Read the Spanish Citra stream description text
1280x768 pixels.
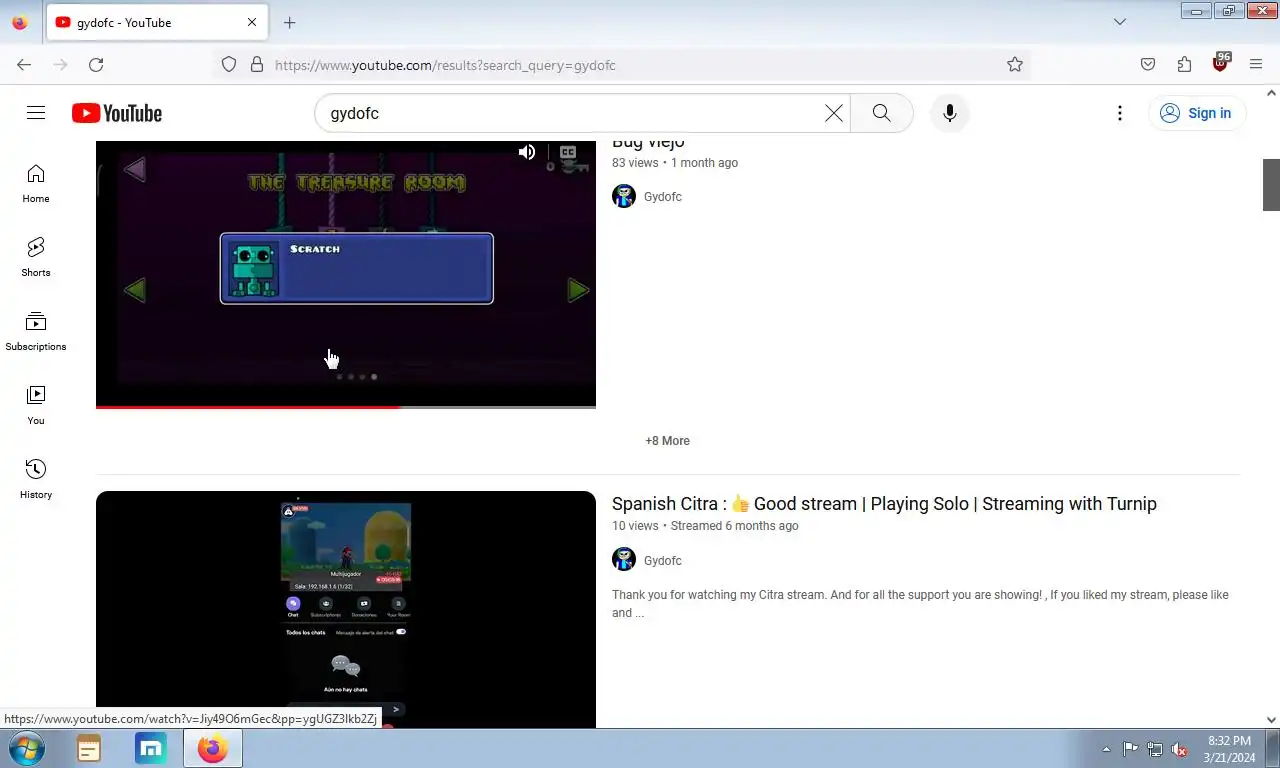920,604
